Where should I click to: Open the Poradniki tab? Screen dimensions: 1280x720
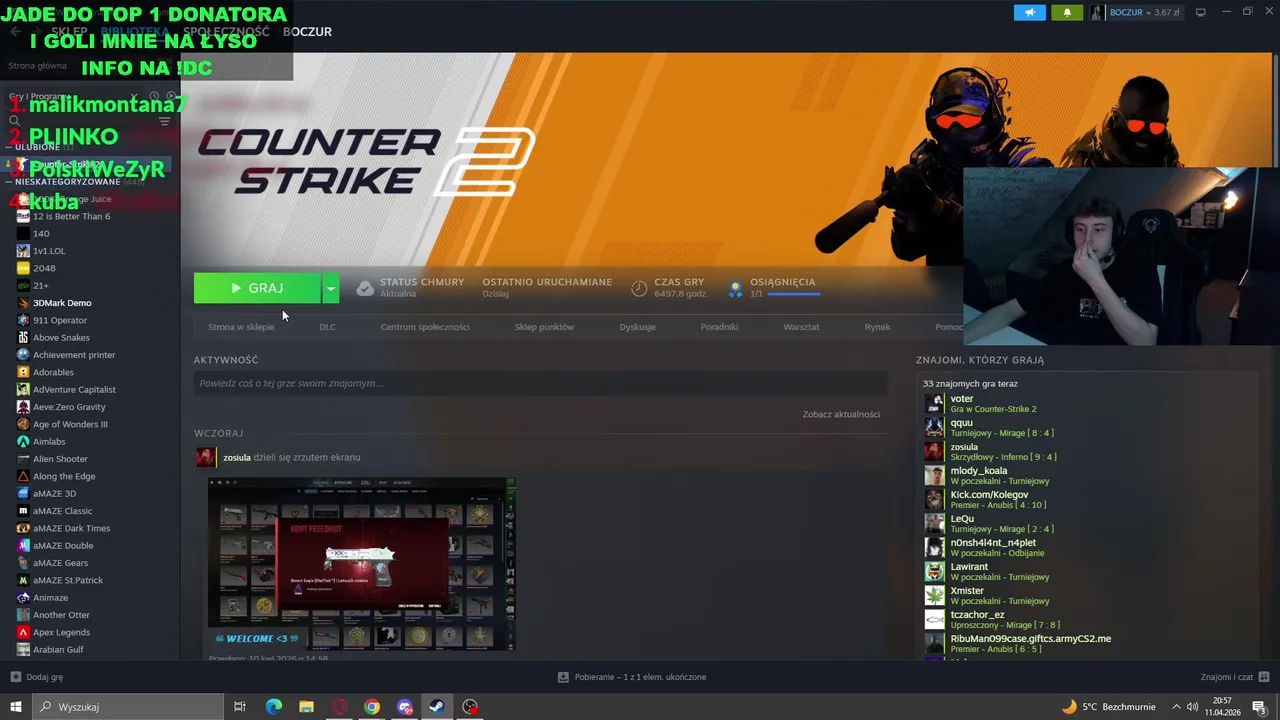click(x=719, y=327)
